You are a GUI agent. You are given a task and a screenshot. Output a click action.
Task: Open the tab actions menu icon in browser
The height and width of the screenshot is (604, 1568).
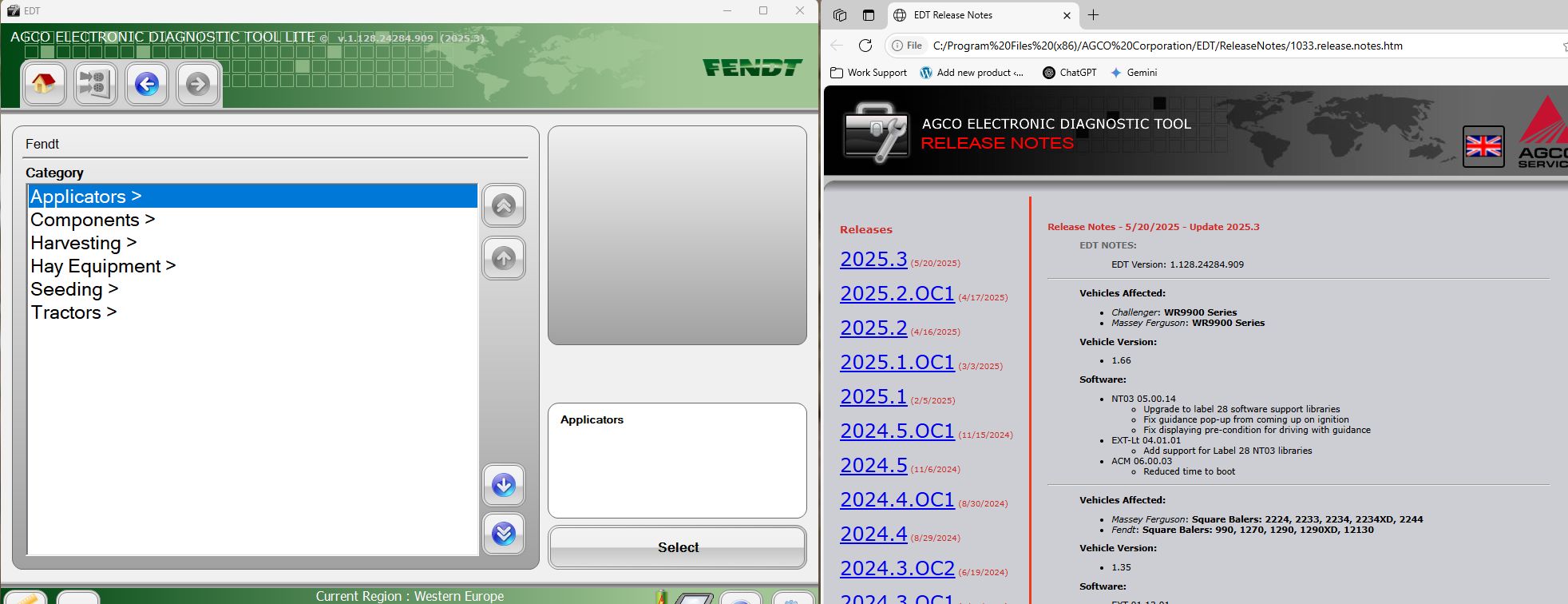tap(869, 15)
